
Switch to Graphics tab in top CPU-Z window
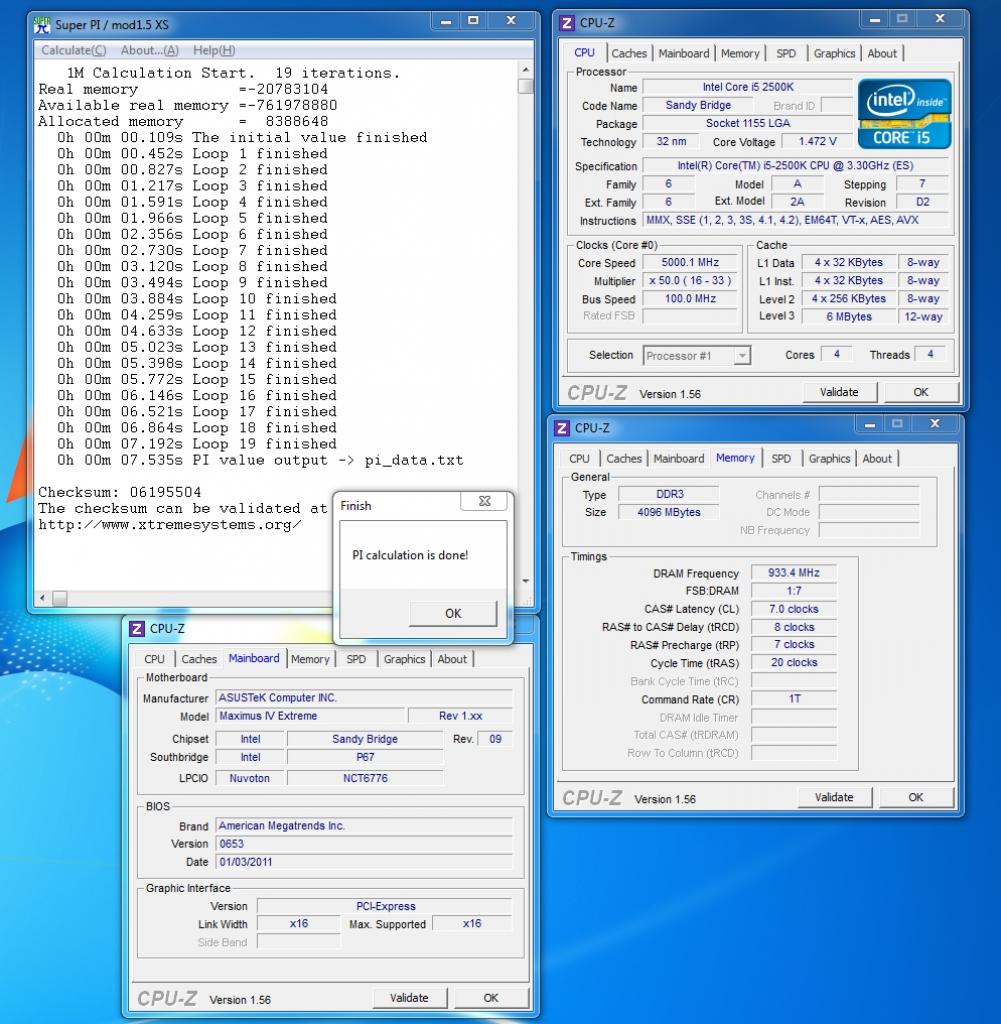click(x=834, y=54)
